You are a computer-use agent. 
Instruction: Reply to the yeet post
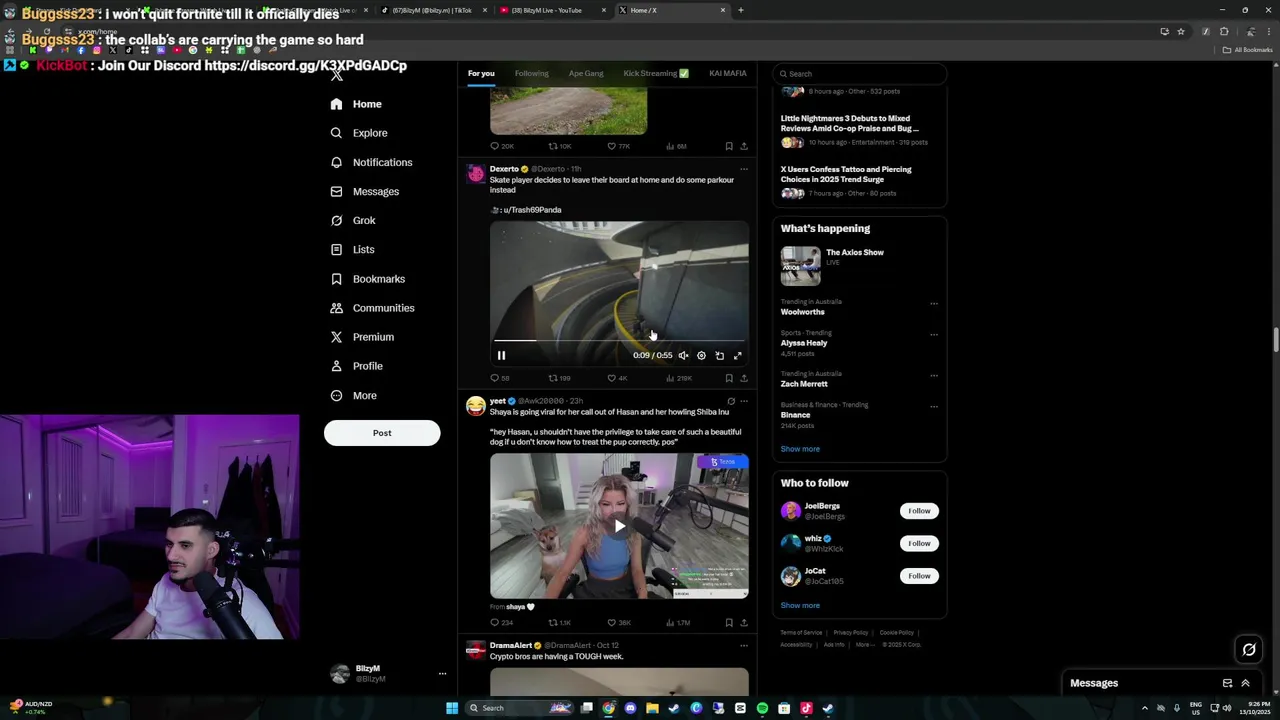[501, 622]
